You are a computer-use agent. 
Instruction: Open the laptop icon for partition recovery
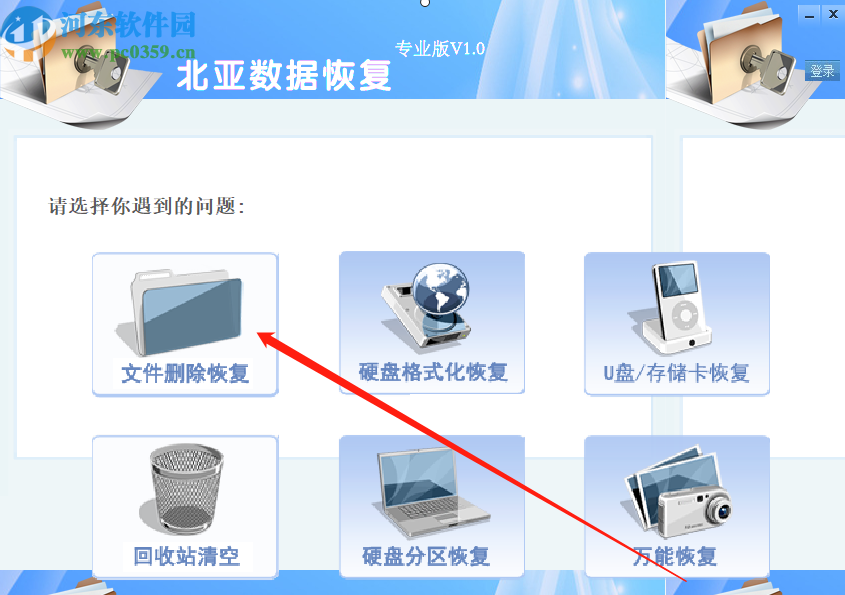431,492
